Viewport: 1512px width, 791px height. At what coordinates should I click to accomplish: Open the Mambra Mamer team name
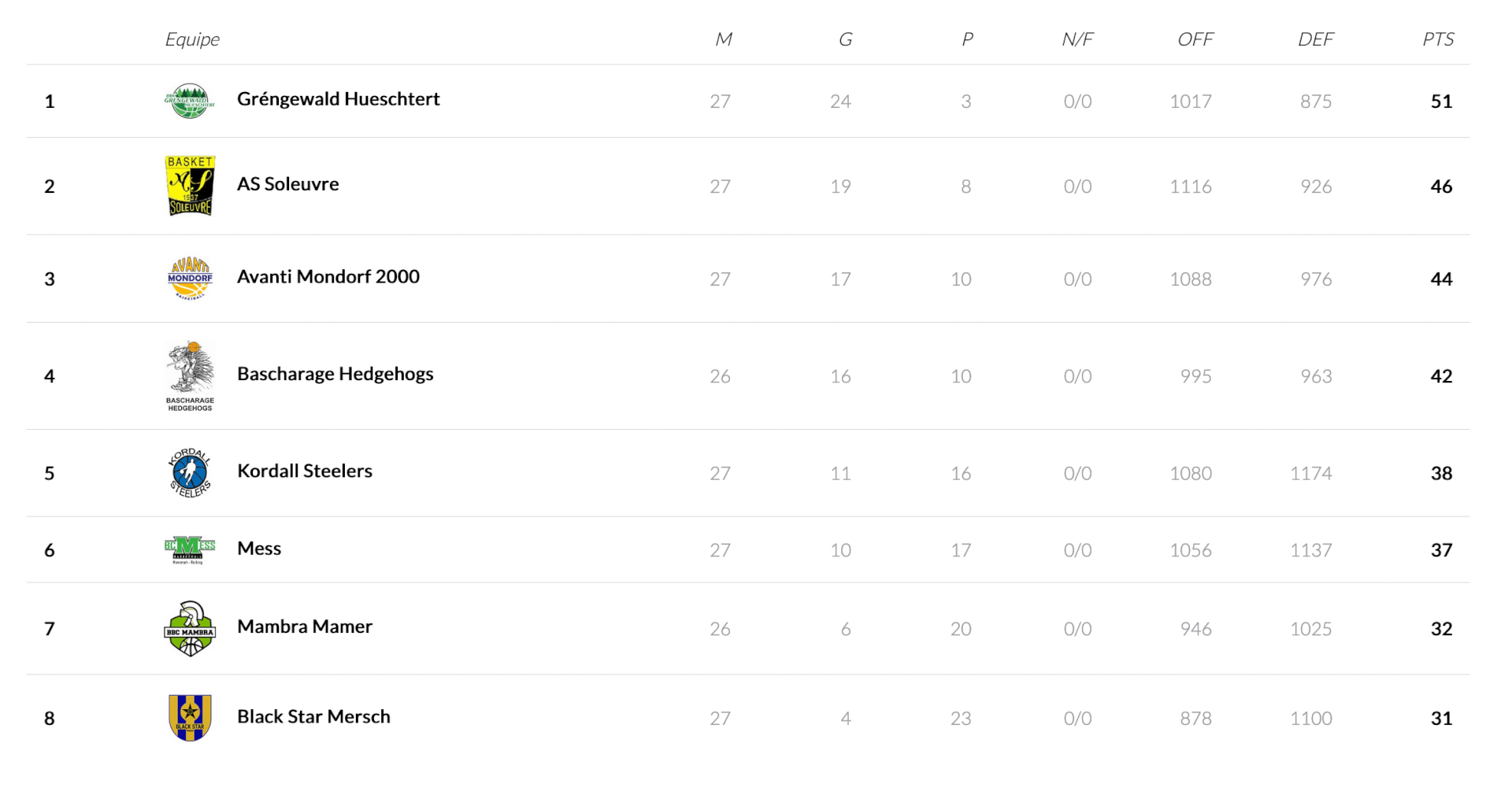(304, 627)
